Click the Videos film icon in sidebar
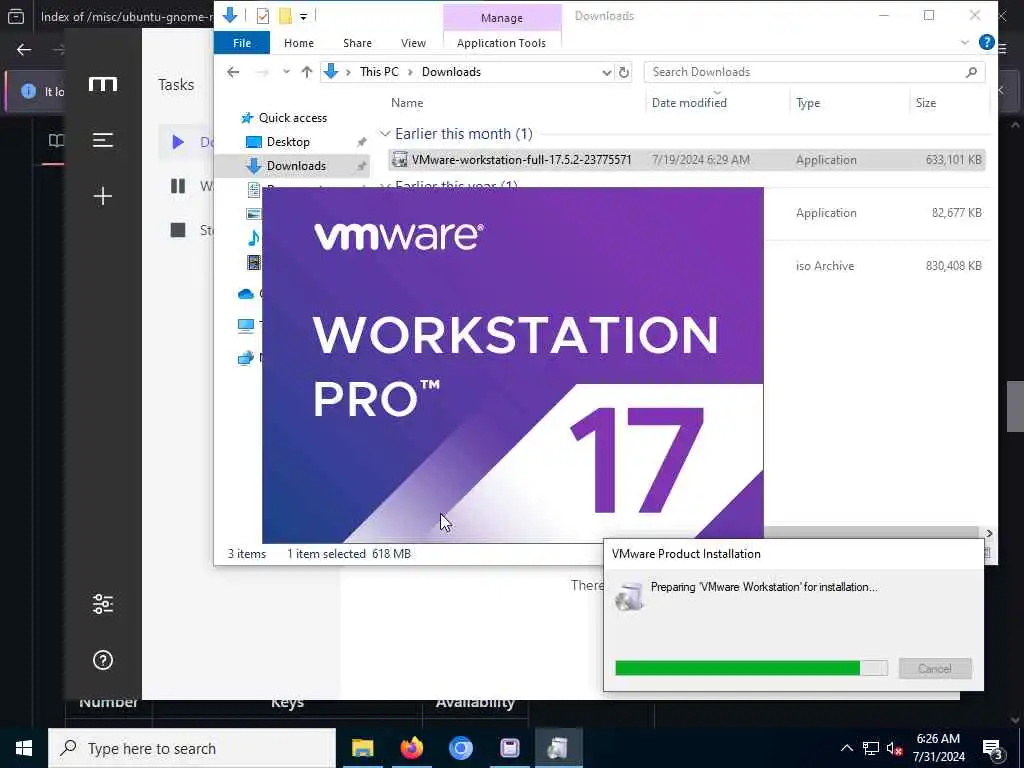The image size is (1024, 768). [x=253, y=263]
